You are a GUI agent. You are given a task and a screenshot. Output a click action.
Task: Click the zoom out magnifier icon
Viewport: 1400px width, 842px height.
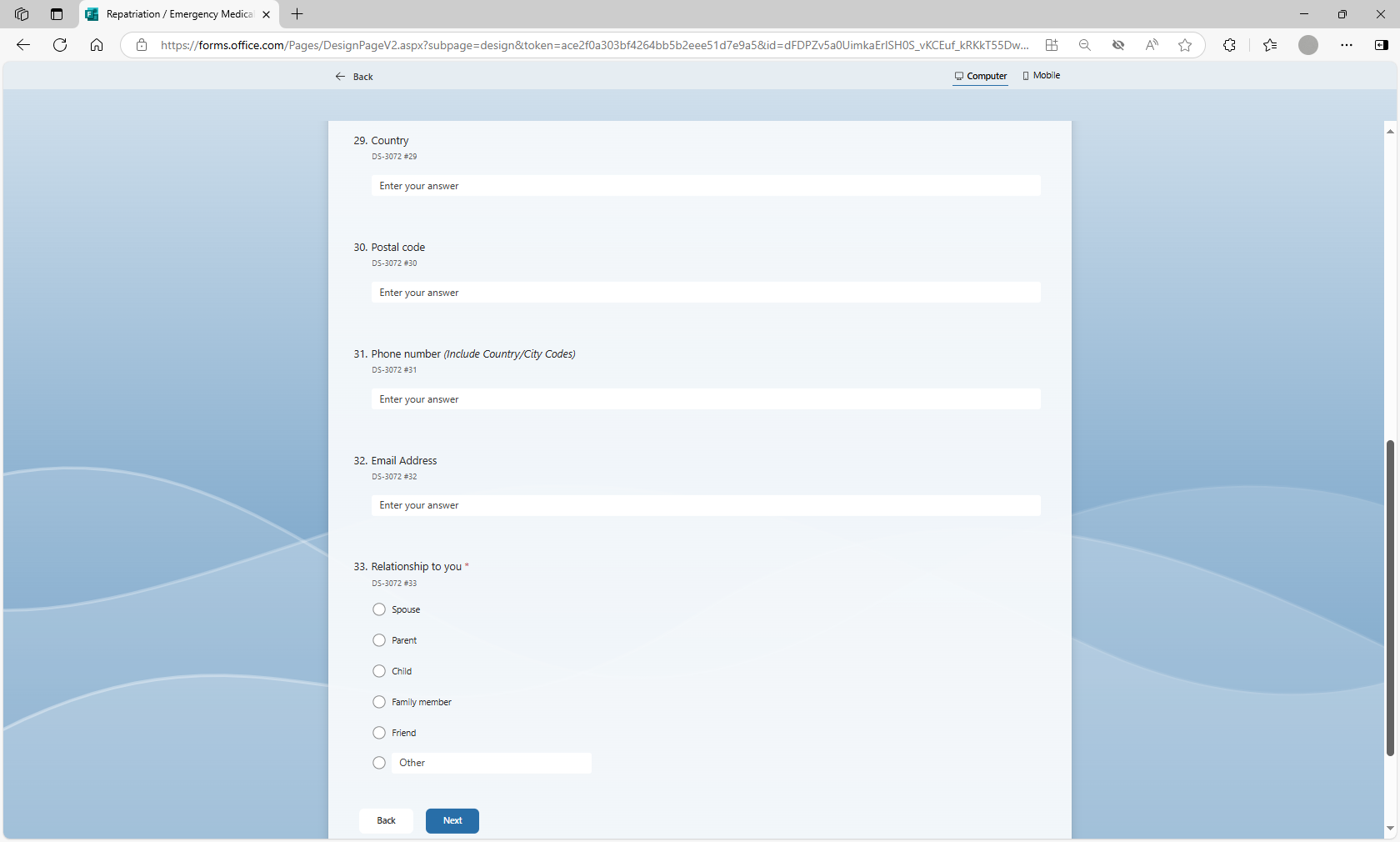click(x=1084, y=45)
